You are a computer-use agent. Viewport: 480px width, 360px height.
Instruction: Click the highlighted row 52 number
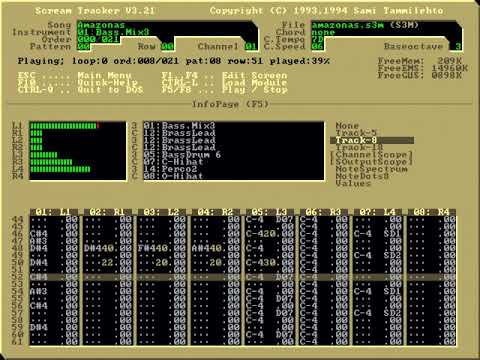(x=18, y=277)
